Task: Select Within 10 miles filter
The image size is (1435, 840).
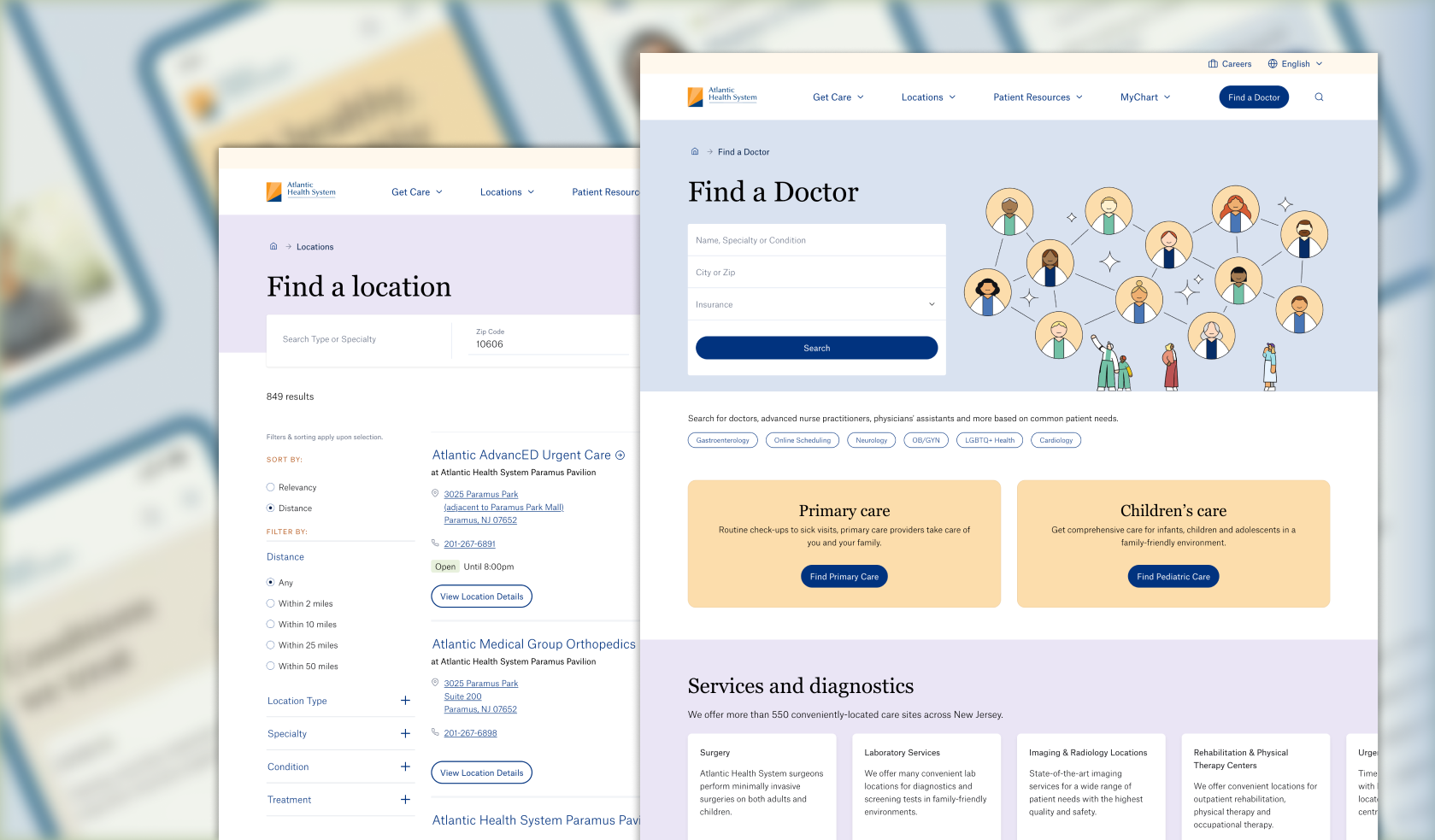Action: pos(271,625)
